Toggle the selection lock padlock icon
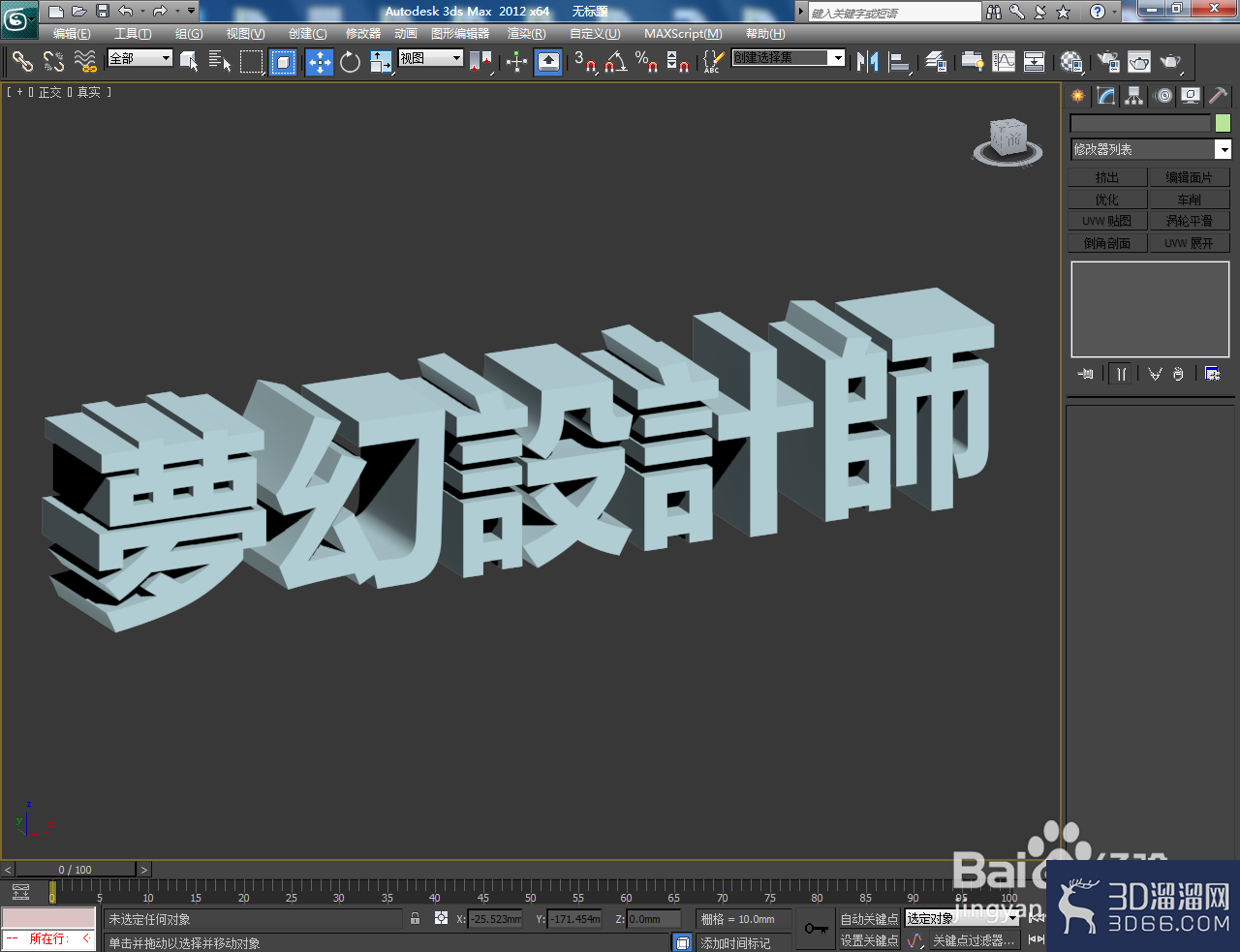The height and width of the screenshot is (952, 1240). [x=415, y=918]
